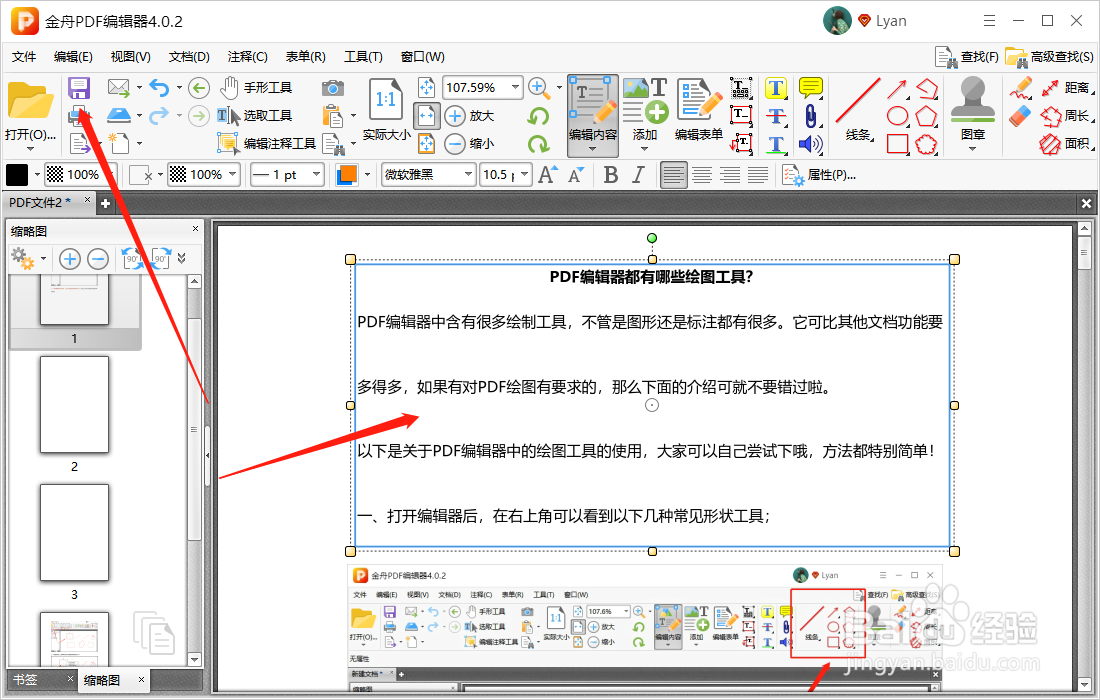This screenshot has width=1100, height=700.
Task: Open the email envelope icon
Action: coord(119,88)
